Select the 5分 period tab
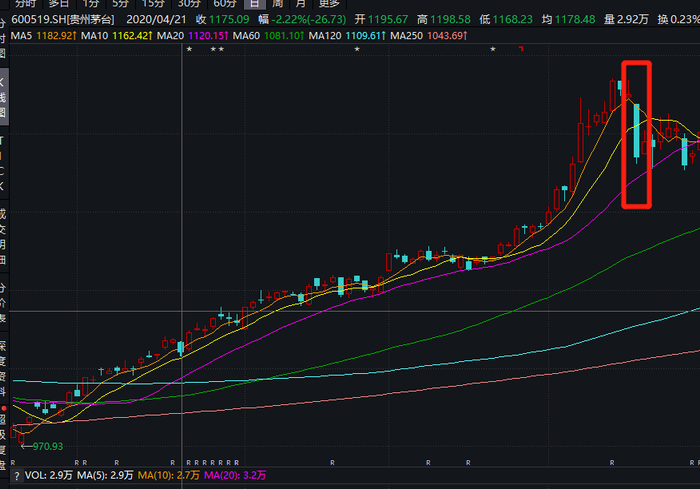This screenshot has height=489, width=700. (121, 4)
